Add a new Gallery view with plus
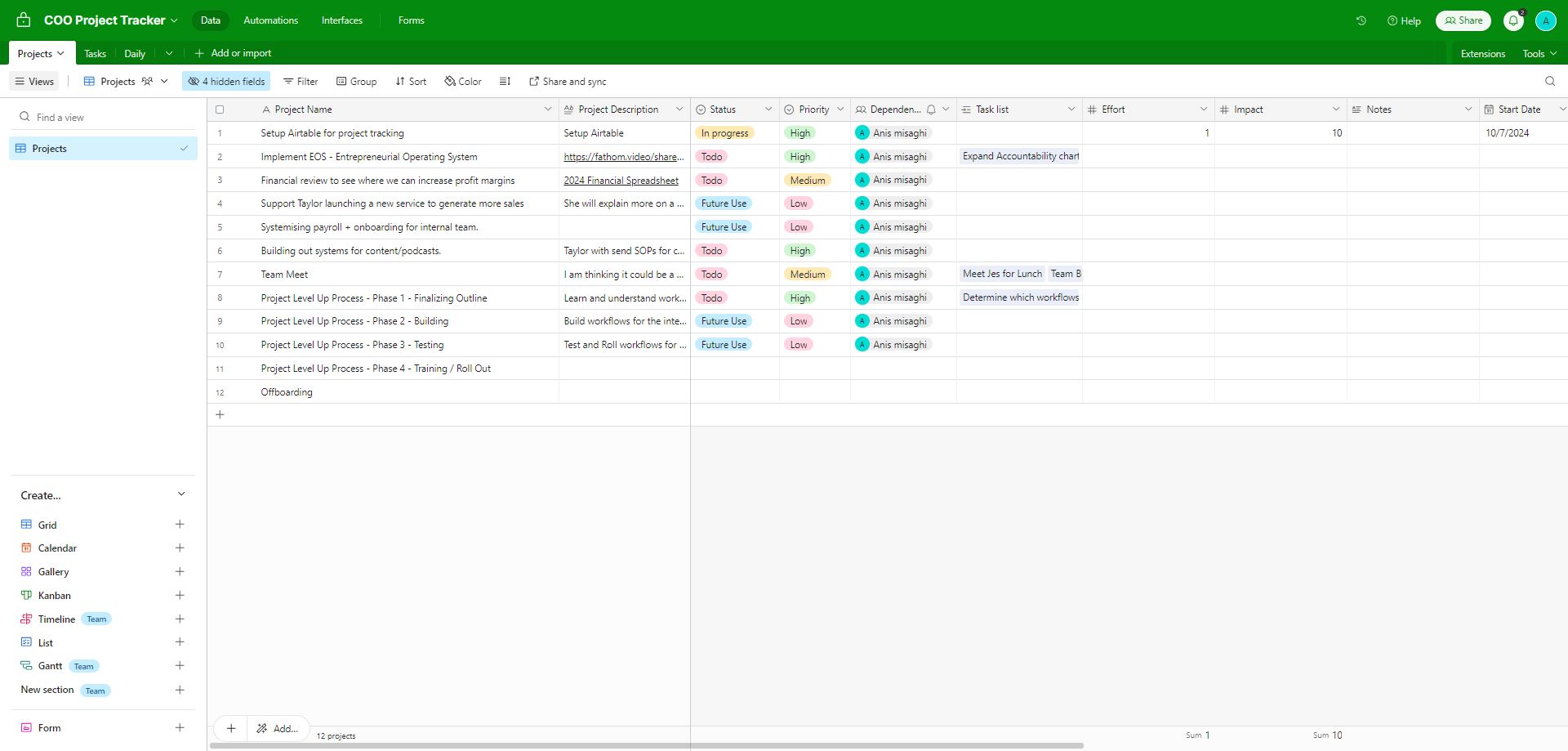The image size is (1568, 751). (x=180, y=571)
